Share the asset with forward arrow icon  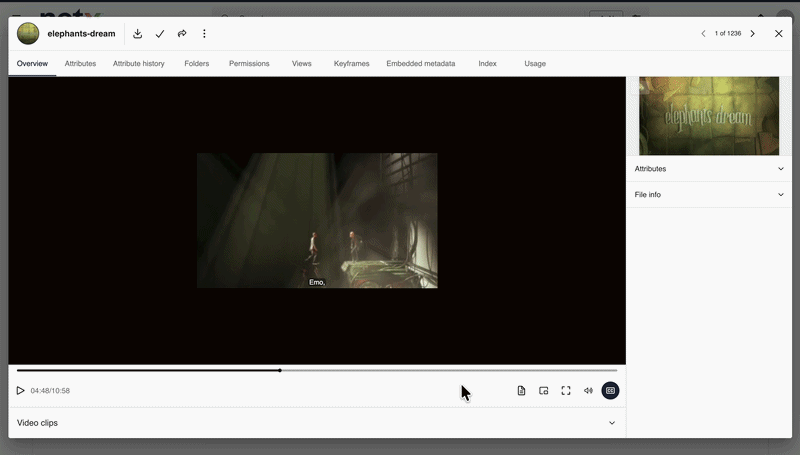coord(182,34)
